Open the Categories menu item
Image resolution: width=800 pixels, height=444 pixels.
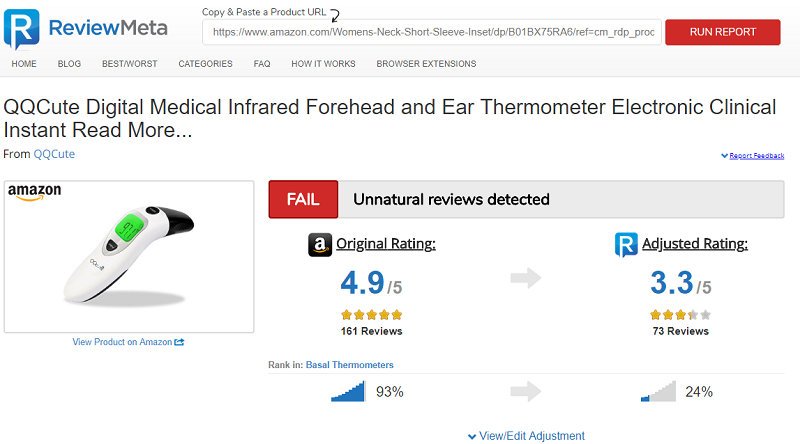pos(205,64)
